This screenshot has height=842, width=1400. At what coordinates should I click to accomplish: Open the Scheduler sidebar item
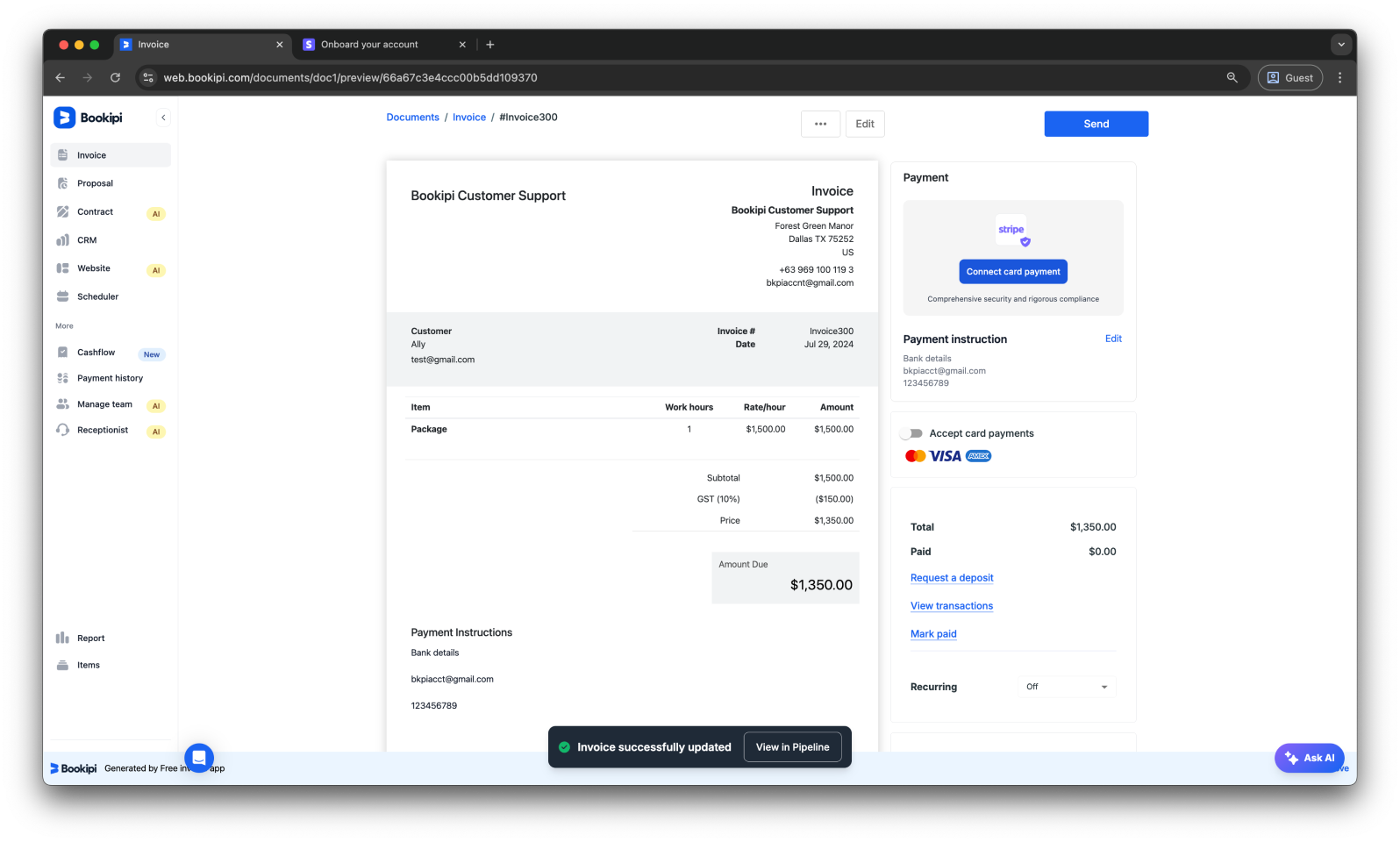tap(111, 296)
